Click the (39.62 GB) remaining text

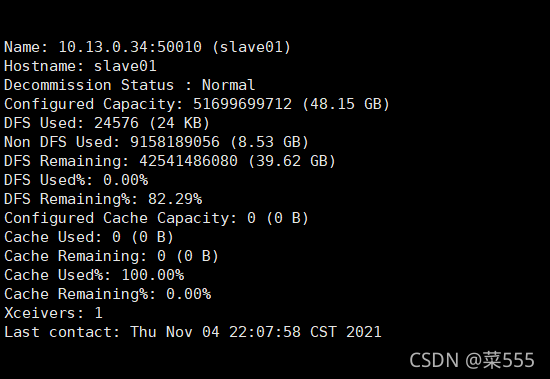[291, 161]
